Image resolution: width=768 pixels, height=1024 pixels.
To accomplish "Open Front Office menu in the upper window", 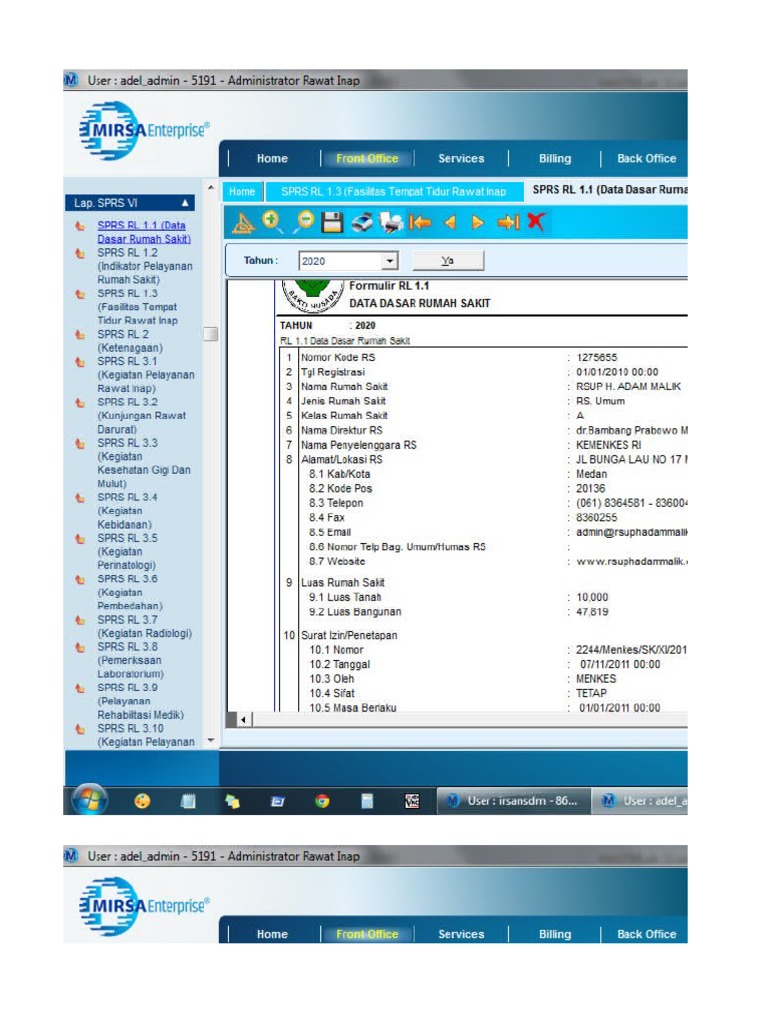I will coord(367,158).
